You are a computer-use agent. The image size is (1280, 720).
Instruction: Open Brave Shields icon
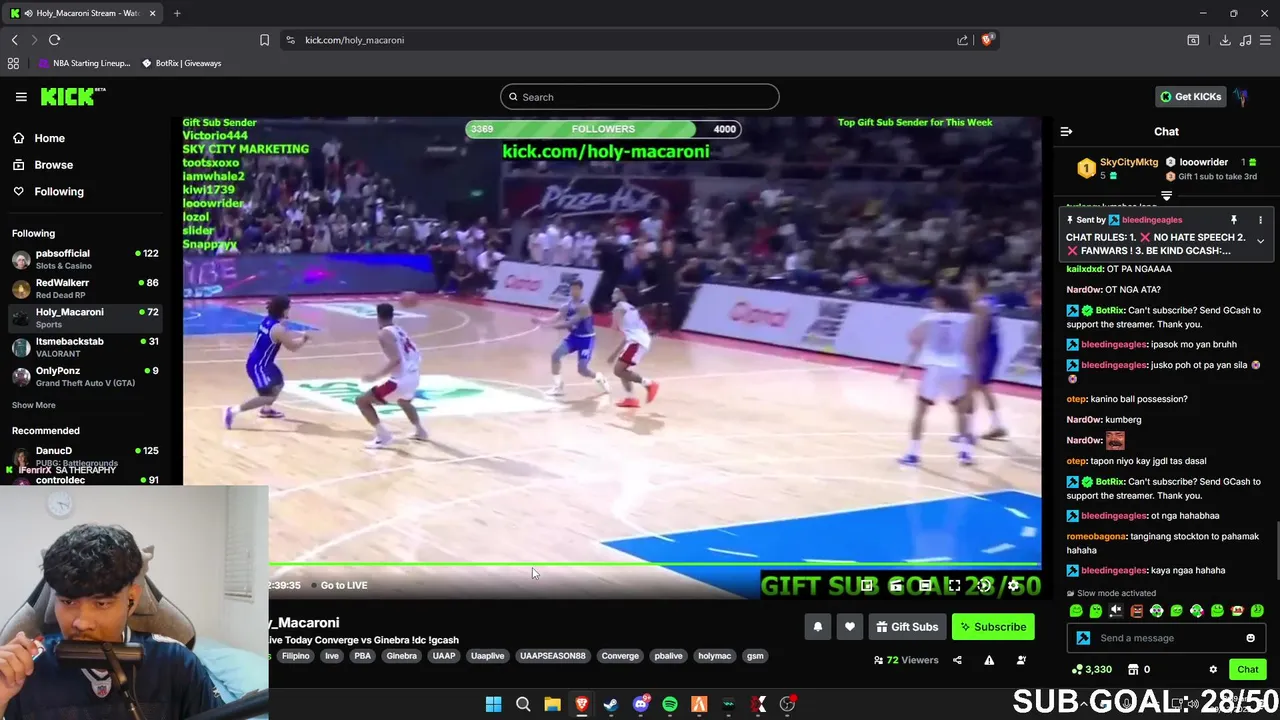pyautogui.click(x=988, y=40)
